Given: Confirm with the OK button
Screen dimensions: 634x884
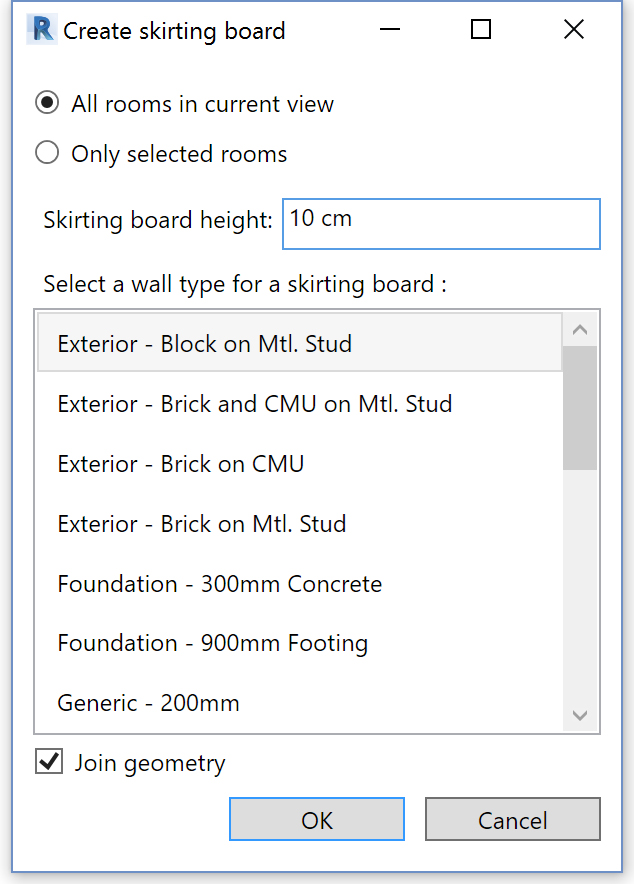Looking at the screenshot, I should point(317,819).
